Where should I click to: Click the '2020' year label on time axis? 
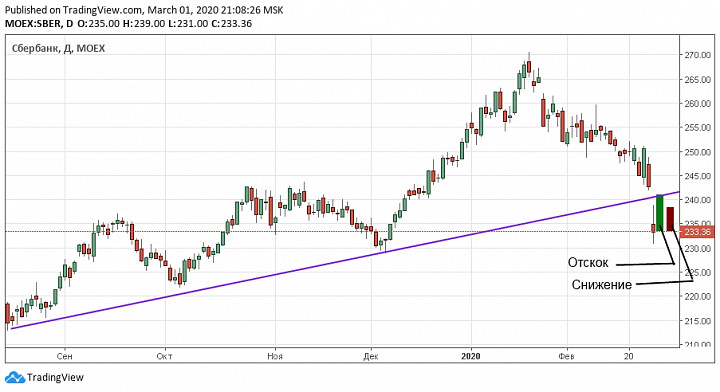[x=471, y=356]
